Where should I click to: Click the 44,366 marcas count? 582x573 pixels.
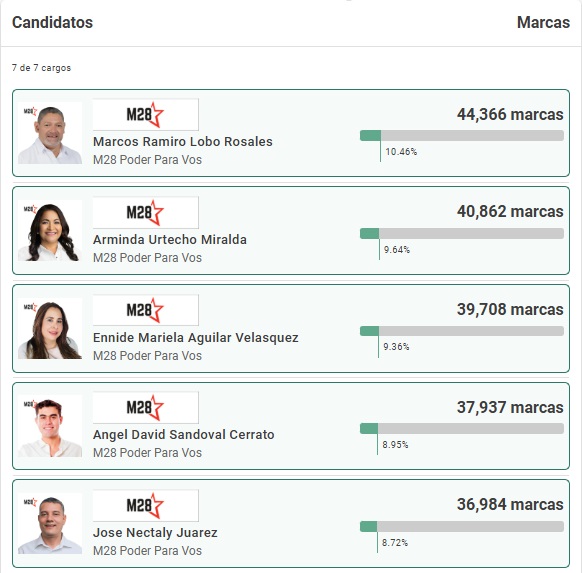(x=510, y=114)
